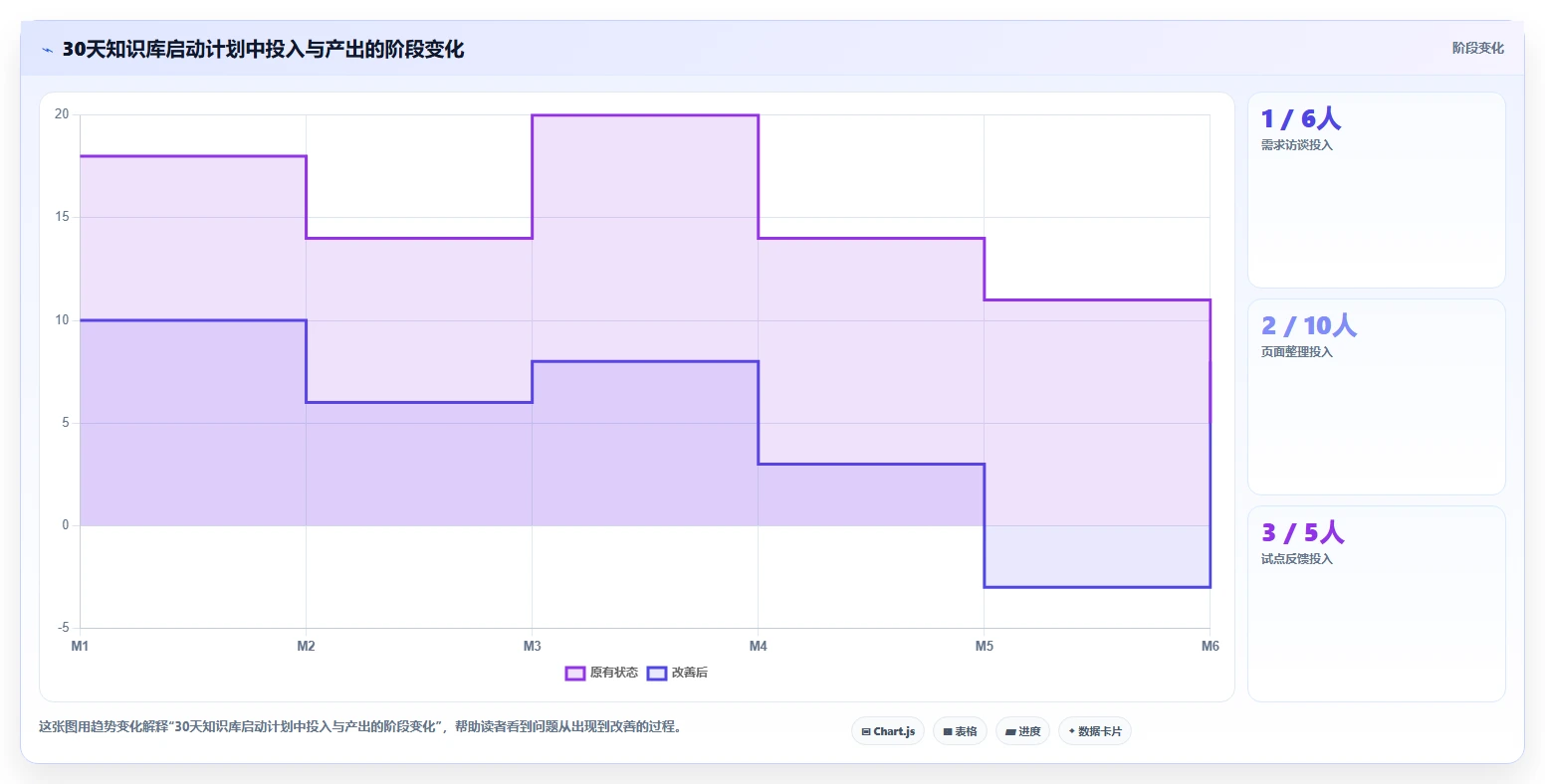Toggle the 改善后 legend swatch

[656, 674]
